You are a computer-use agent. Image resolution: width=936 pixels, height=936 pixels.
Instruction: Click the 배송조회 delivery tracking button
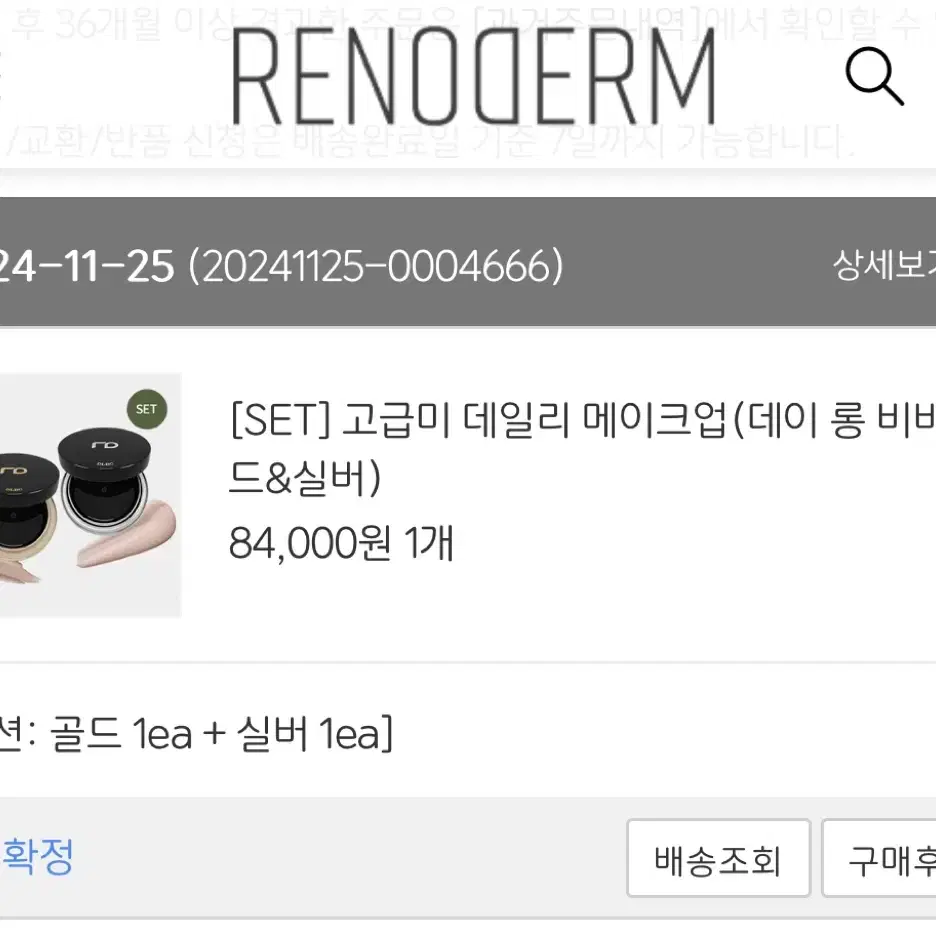[718, 858]
